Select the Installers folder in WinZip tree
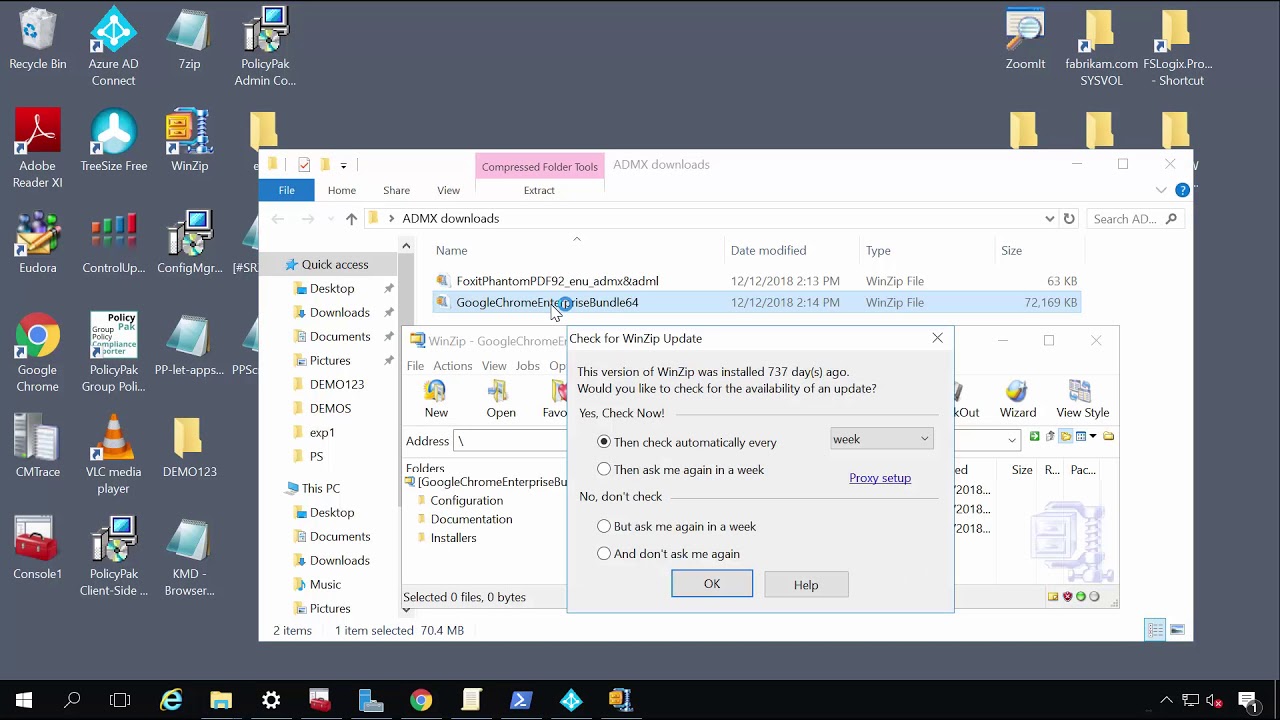 pyautogui.click(x=453, y=538)
